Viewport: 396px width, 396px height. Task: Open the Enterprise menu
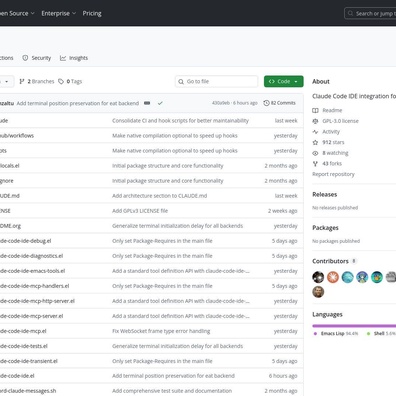(x=59, y=13)
